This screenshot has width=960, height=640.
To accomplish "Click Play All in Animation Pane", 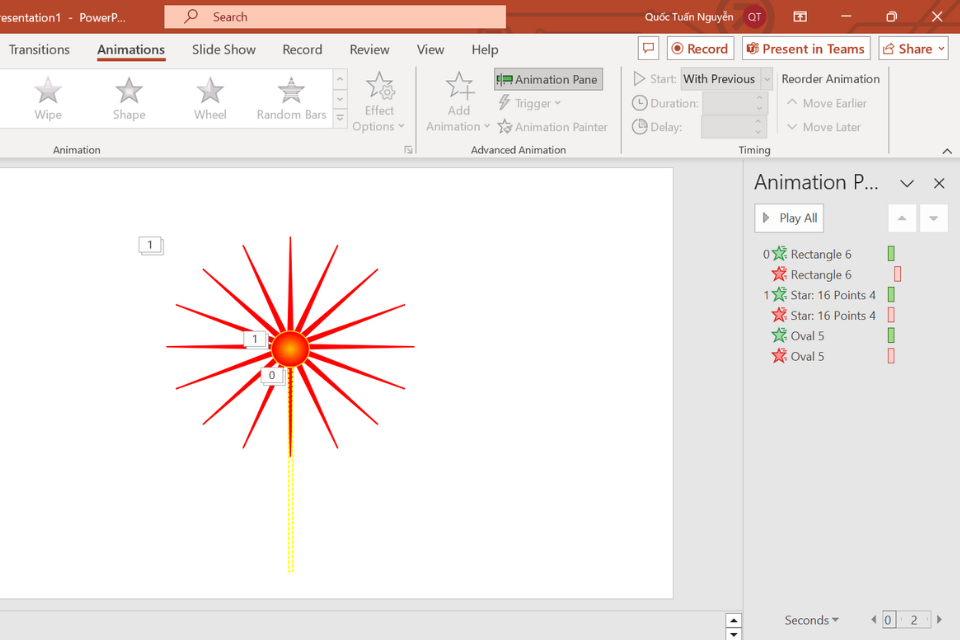I will tap(789, 218).
